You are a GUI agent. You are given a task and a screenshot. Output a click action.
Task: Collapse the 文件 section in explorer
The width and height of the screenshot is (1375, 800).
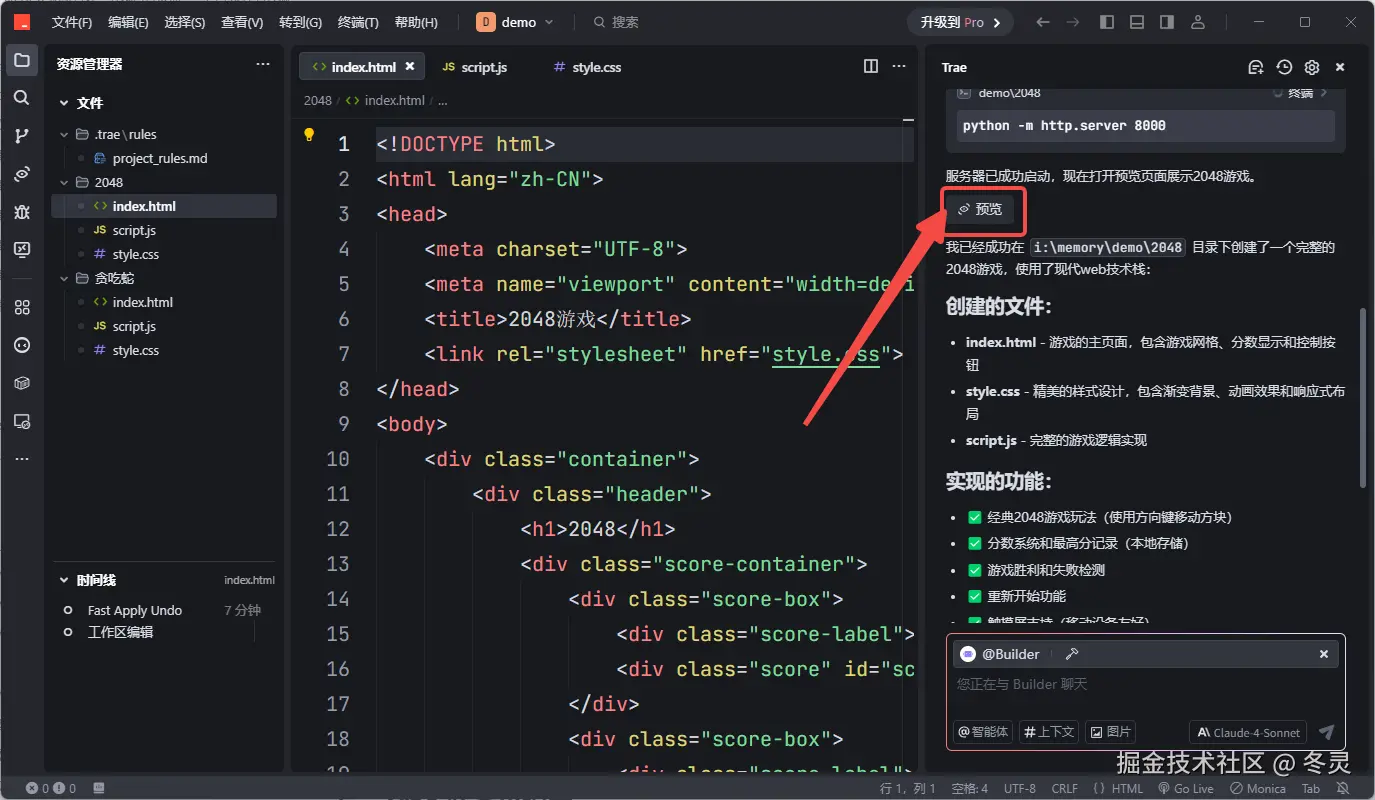tap(64, 103)
